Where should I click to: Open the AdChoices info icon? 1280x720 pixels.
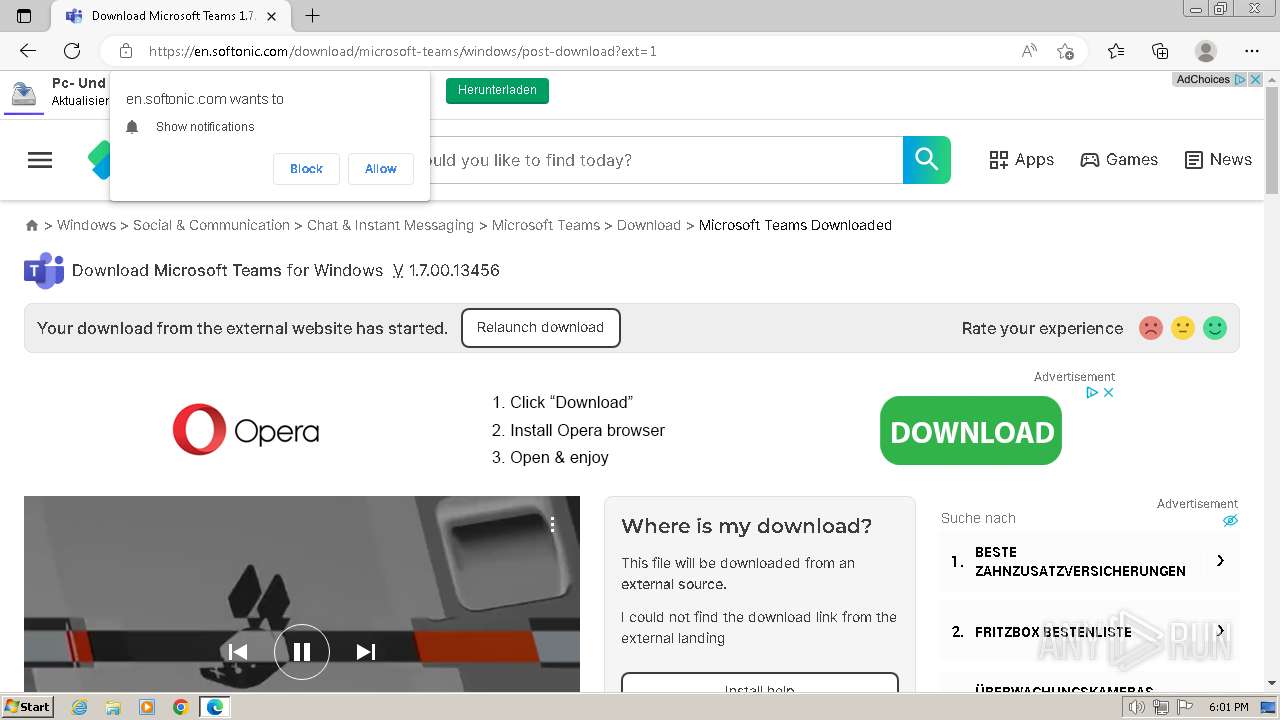(1239, 80)
